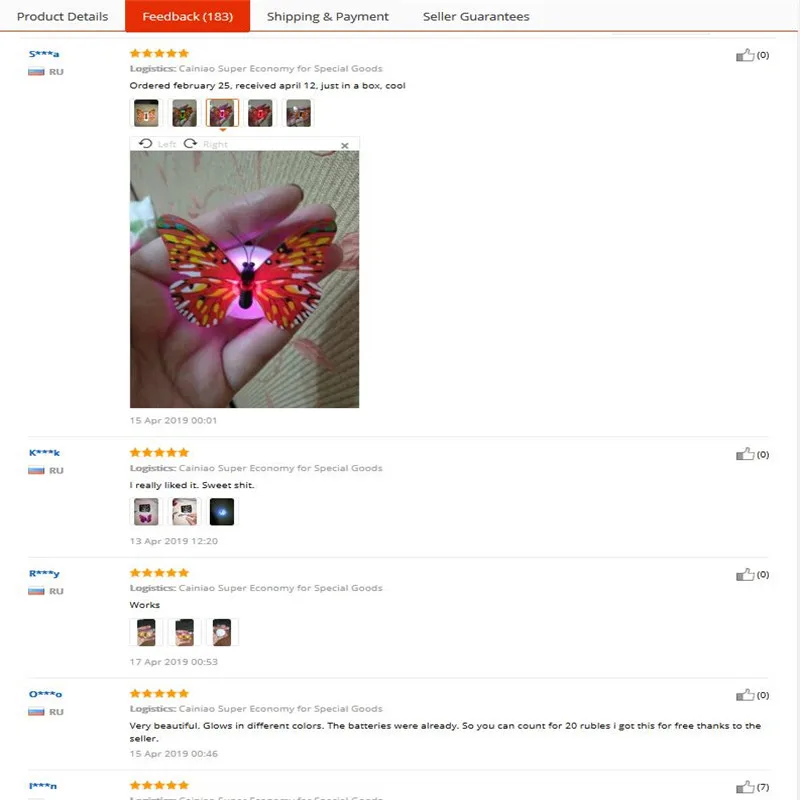Open the Product Details tab
The image size is (800, 800).
[x=62, y=16]
